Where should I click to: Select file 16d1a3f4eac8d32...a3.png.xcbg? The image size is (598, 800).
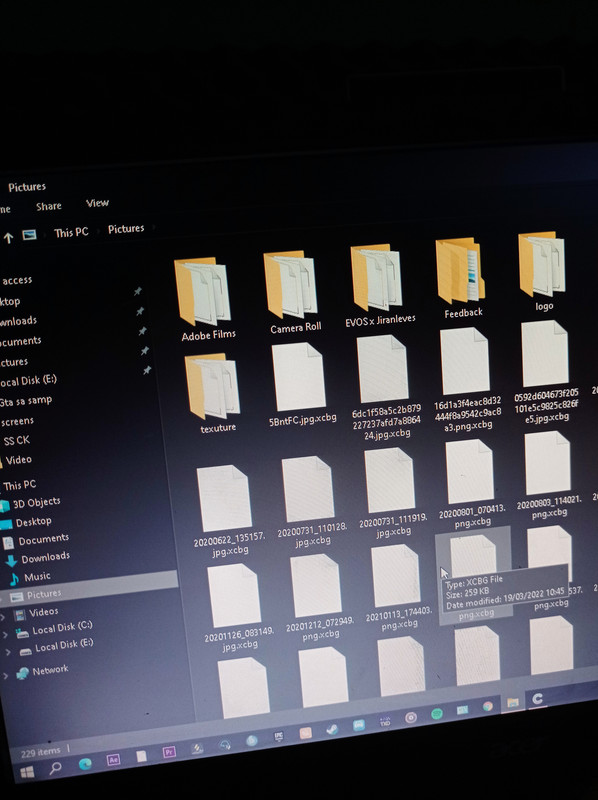(466, 380)
